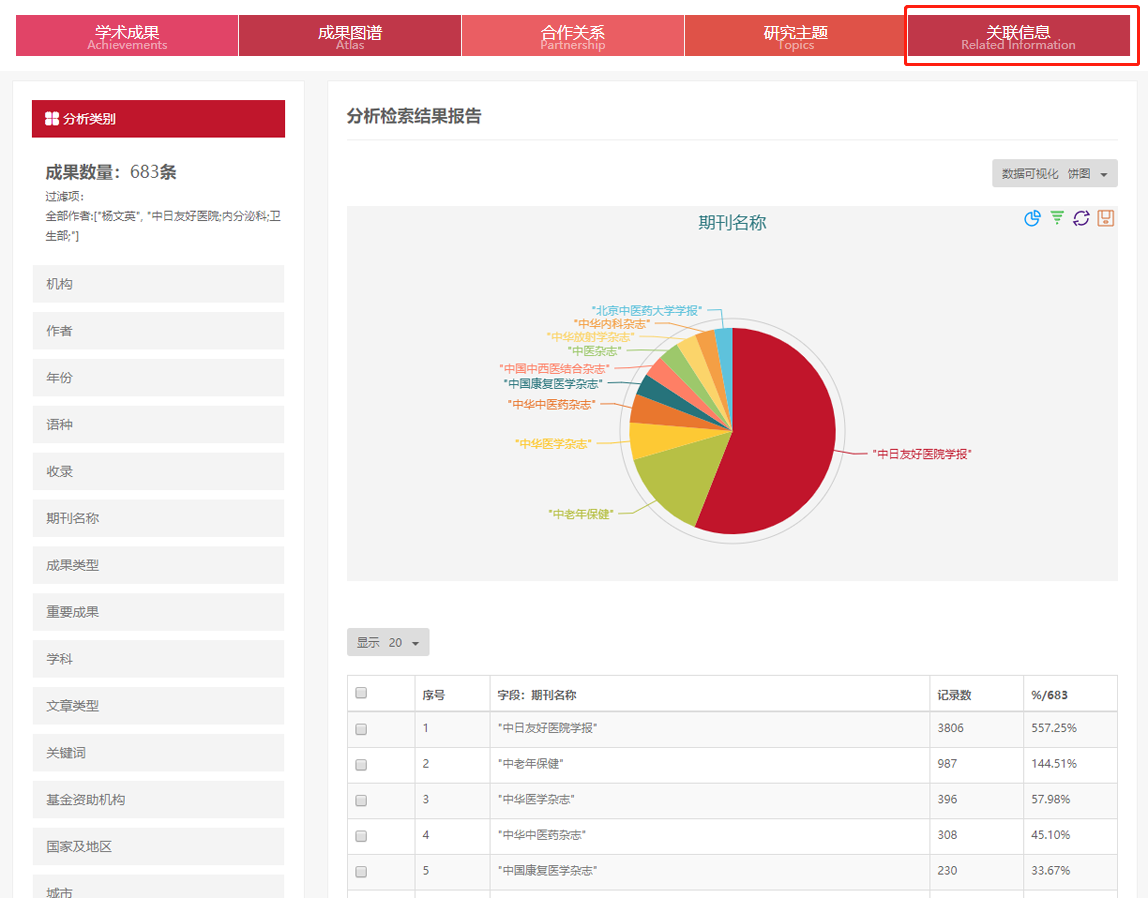Choose the 作者 analysis category
Image resolution: width=1148 pixels, height=898 pixels.
pyautogui.click(x=158, y=331)
